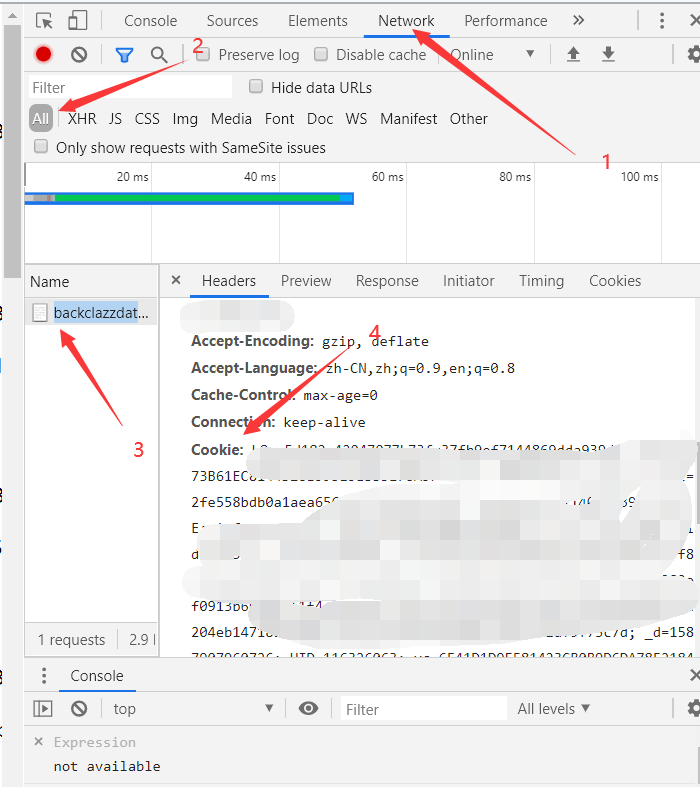Screen dimensions: 700x787
Task: Click the network Filter text field
Action: (130, 87)
